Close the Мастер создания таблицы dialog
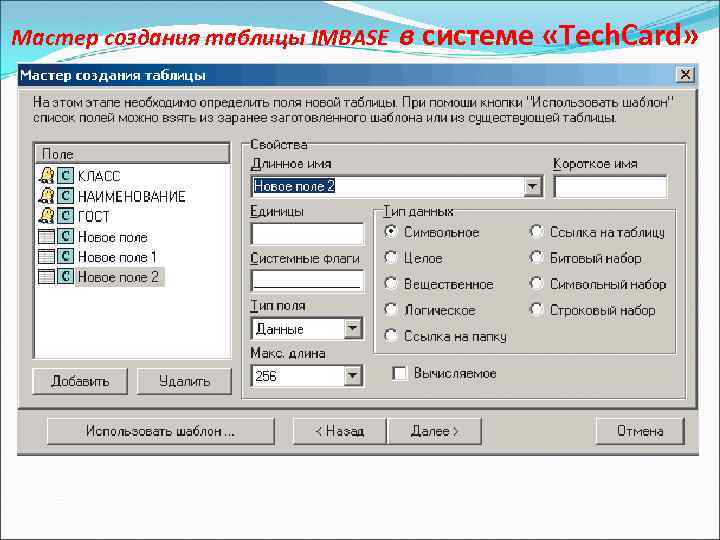The width and height of the screenshot is (720, 540). pos(685,75)
